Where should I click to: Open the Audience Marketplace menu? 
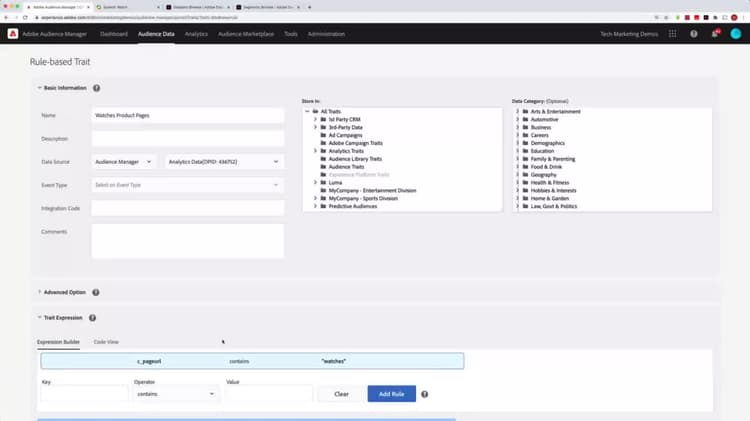pyautogui.click(x=246, y=34)
